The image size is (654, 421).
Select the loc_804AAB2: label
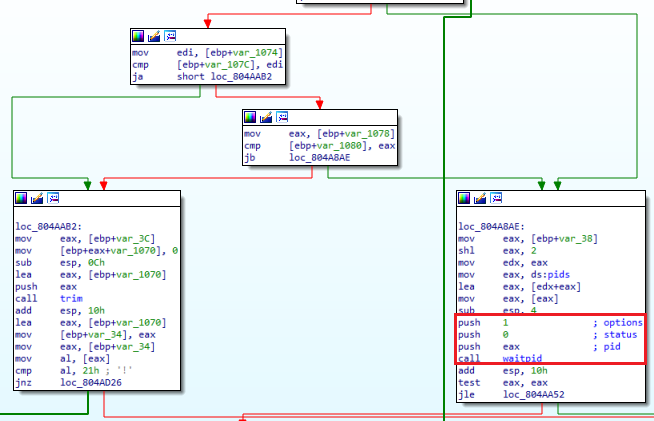pos(49,227)
